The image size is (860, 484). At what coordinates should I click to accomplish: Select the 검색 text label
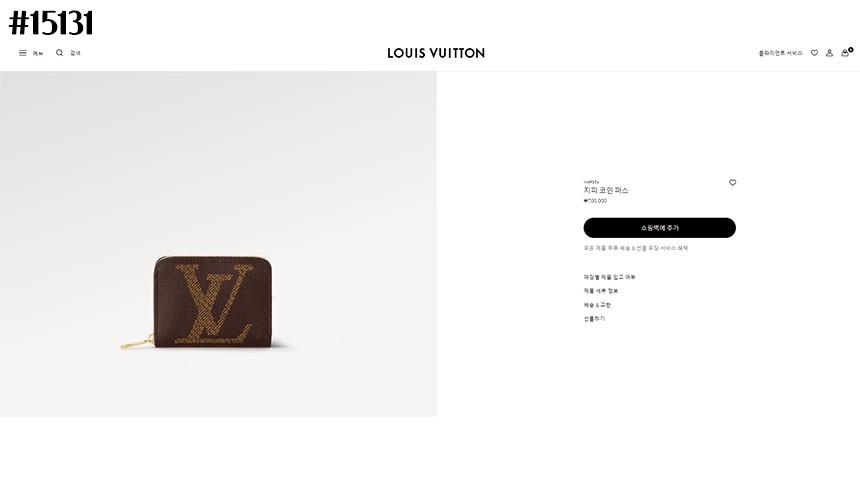coord(75,53)
